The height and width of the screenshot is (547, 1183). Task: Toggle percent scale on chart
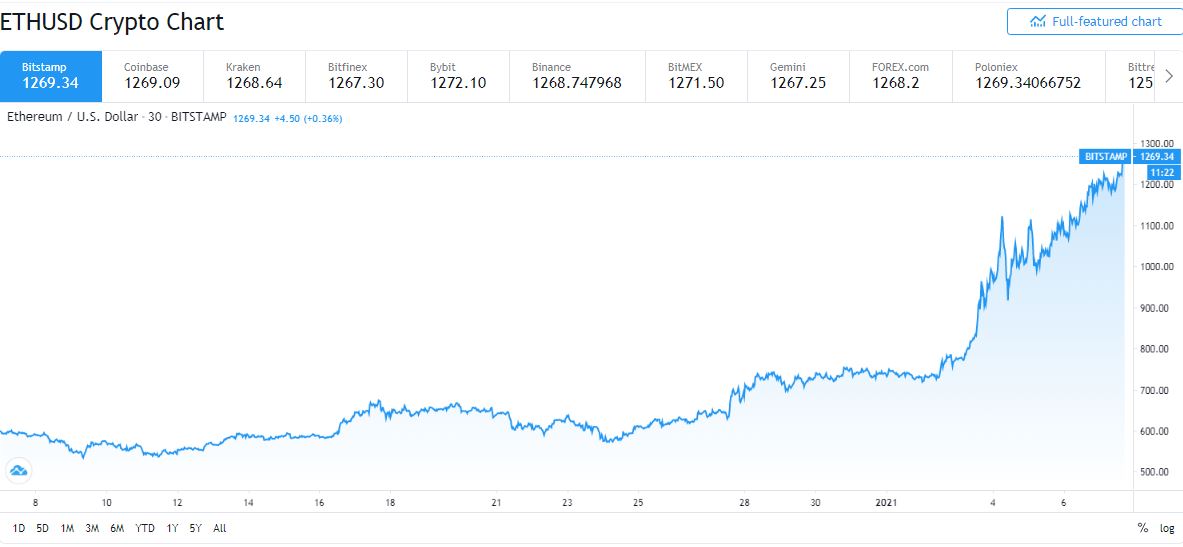(x=1142, y=528)
